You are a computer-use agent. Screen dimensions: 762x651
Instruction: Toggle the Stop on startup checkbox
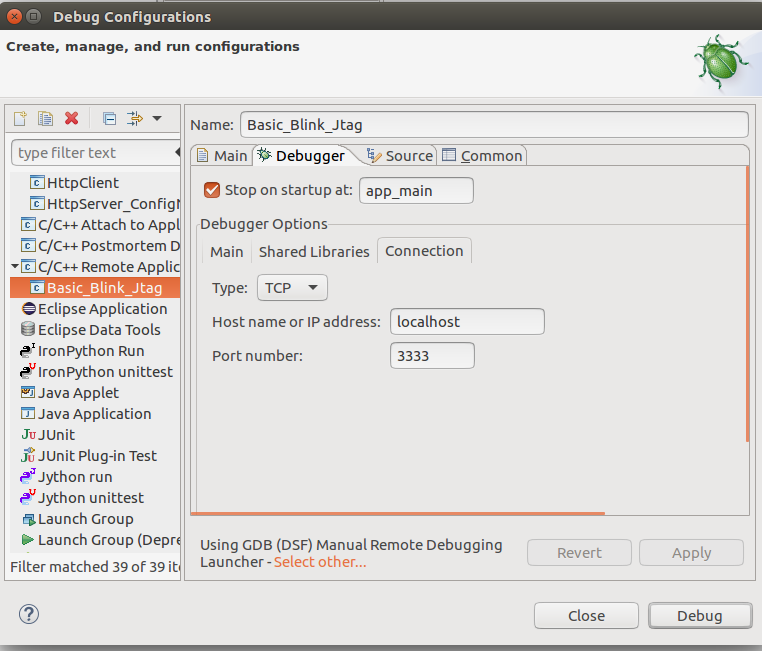coord(211,190)
